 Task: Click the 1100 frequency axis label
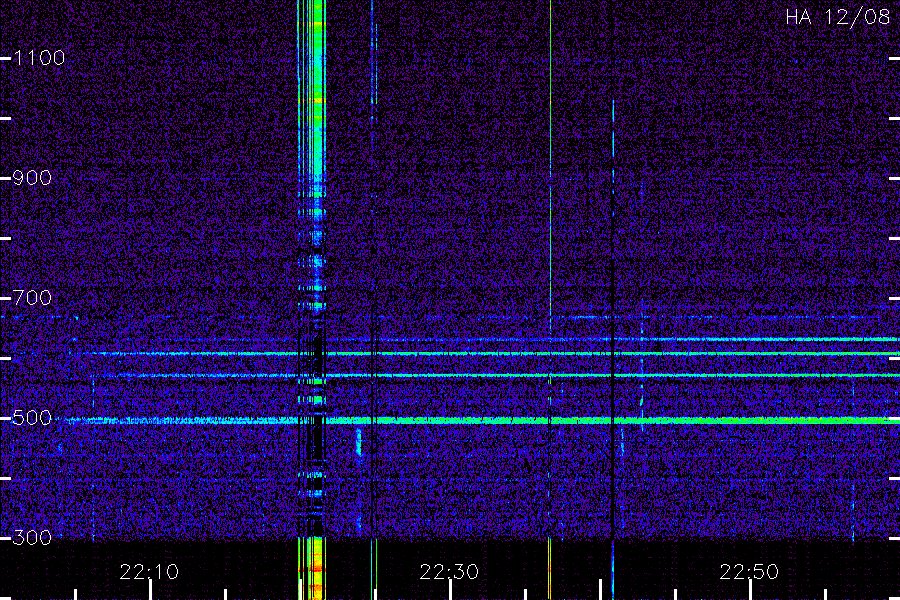[x=40, y=58]
